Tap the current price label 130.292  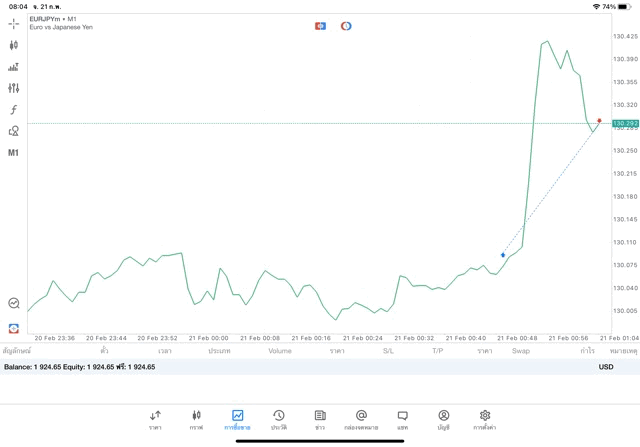click(625, 124)
